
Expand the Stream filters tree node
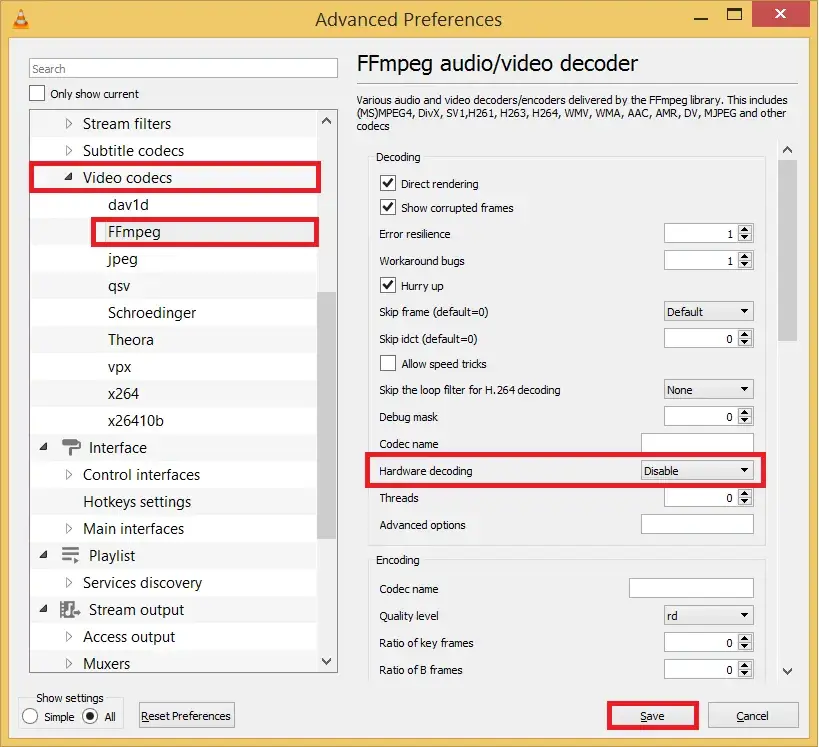[69, 124]
